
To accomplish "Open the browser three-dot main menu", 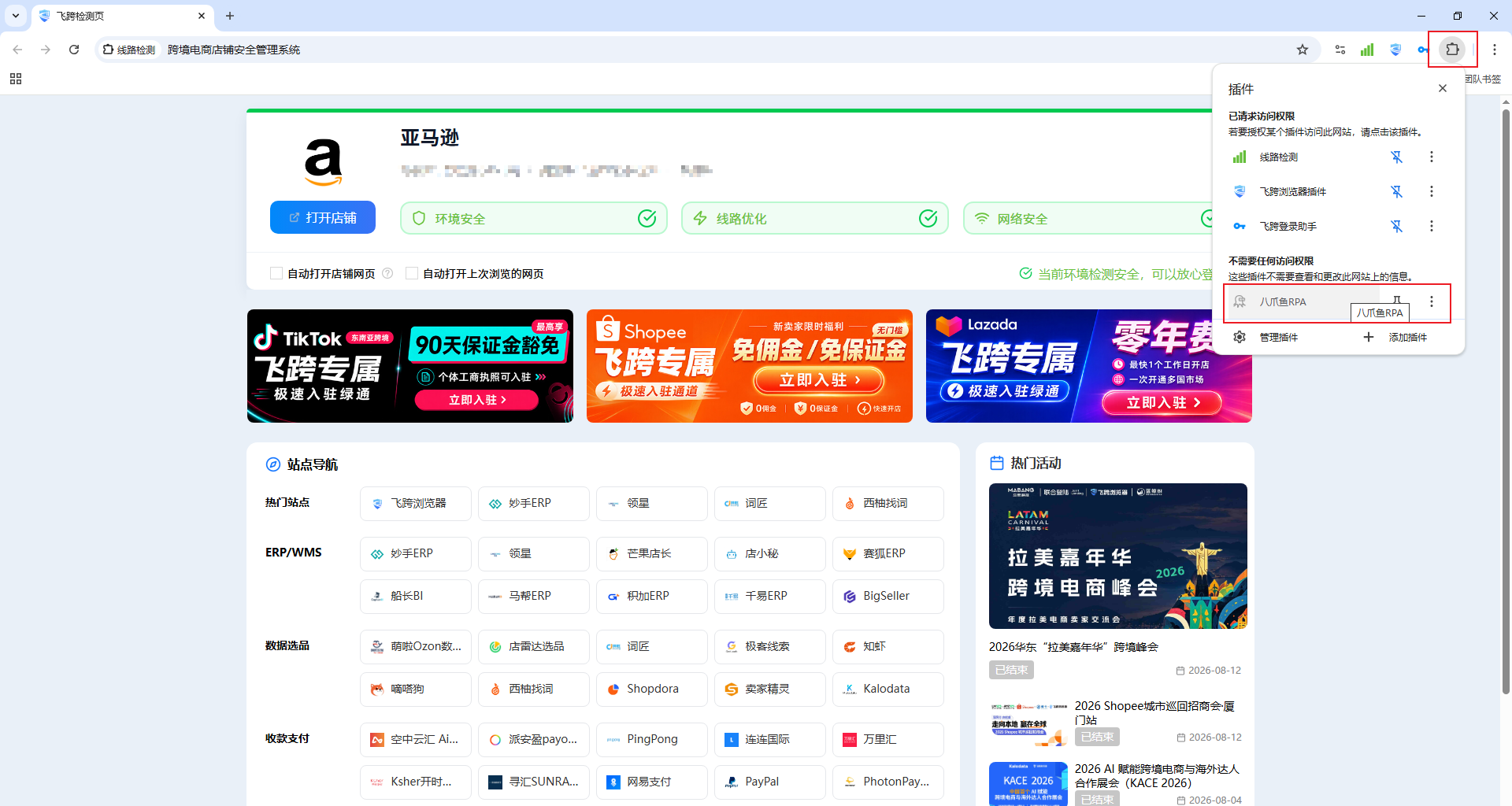I will click(1495, 50).
